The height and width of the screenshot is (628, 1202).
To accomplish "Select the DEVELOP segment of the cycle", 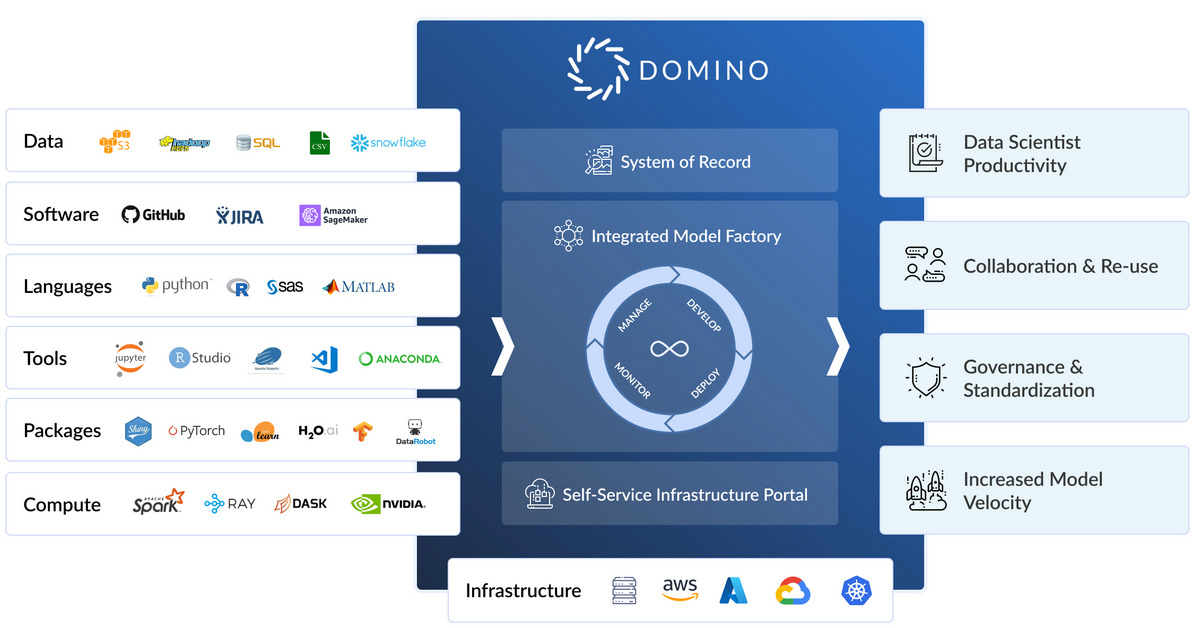I will click(x=704, y=314).
